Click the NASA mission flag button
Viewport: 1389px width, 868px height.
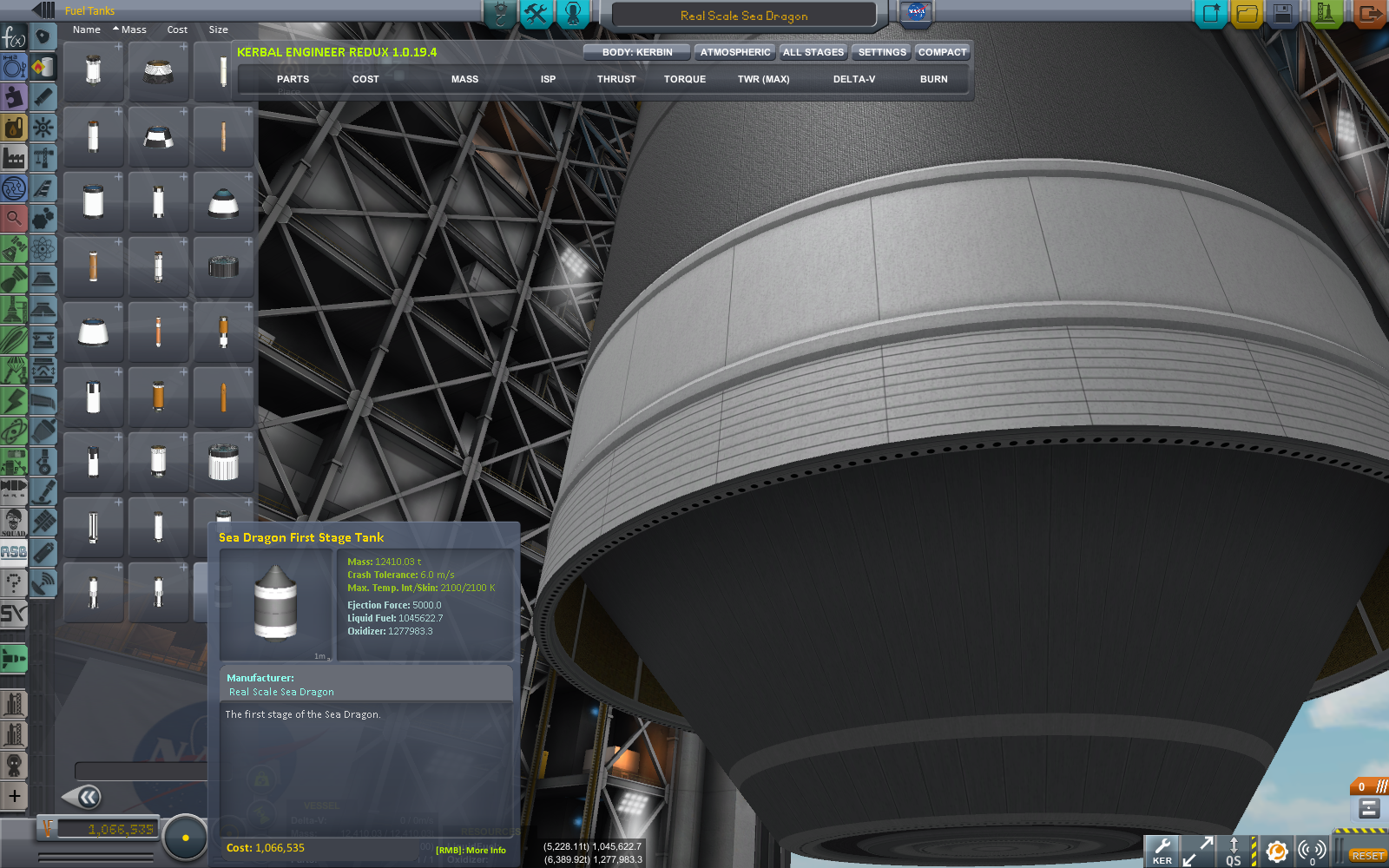[916, 13]
